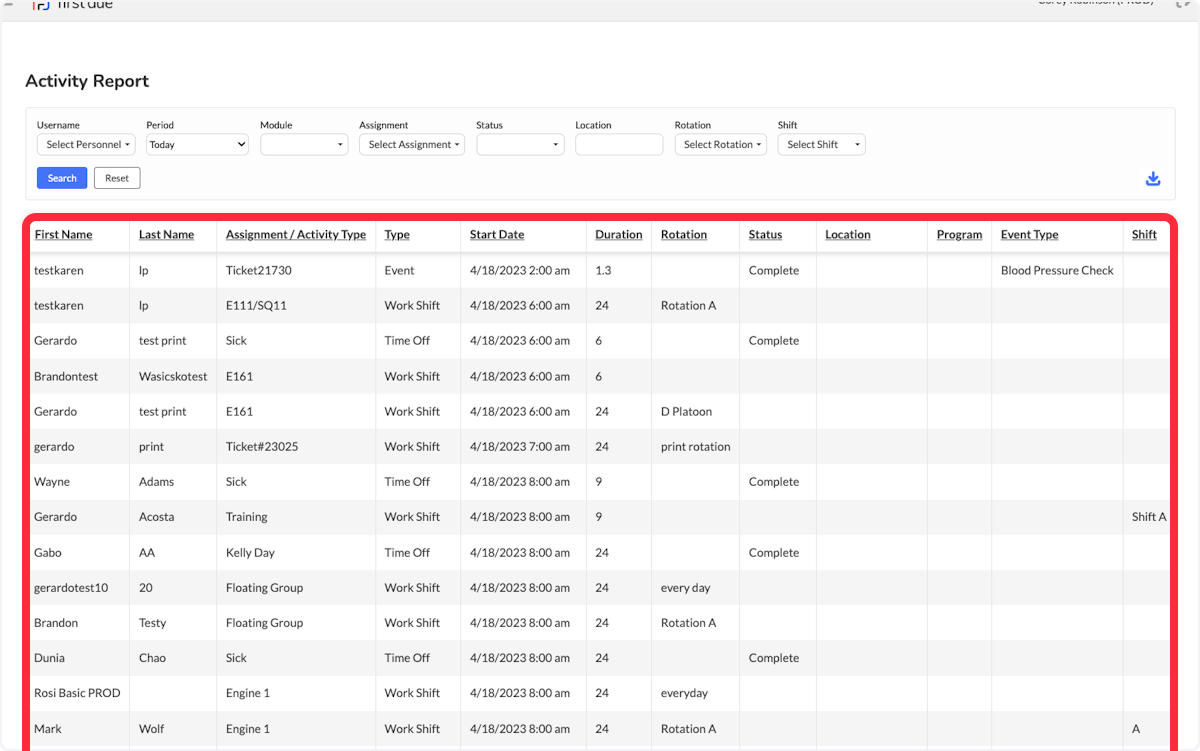Image resolution: width=1200 pixels, height=751 pixels.
Task: Select the Dunia first name cell
Action: 49,658
